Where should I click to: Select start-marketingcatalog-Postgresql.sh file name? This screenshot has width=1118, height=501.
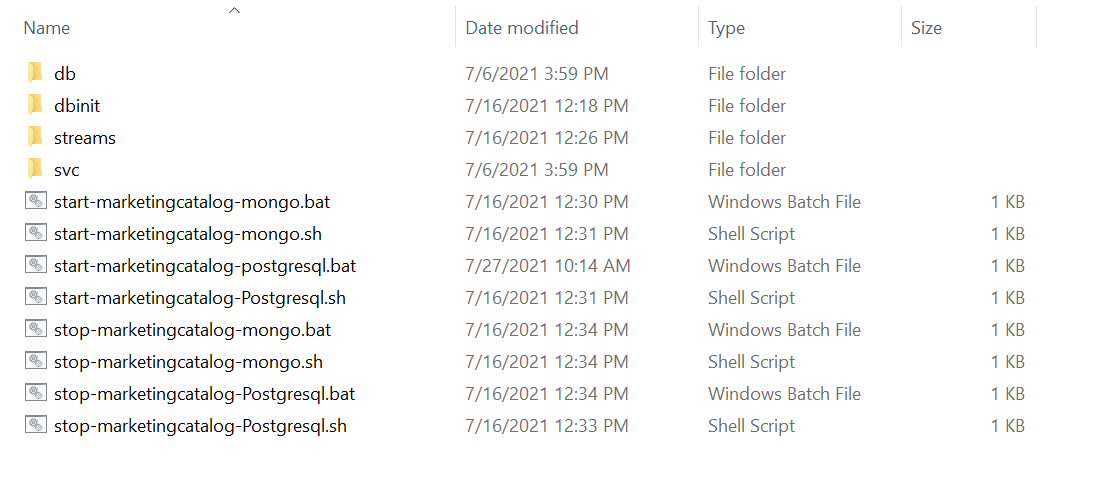tap(200, 297)
